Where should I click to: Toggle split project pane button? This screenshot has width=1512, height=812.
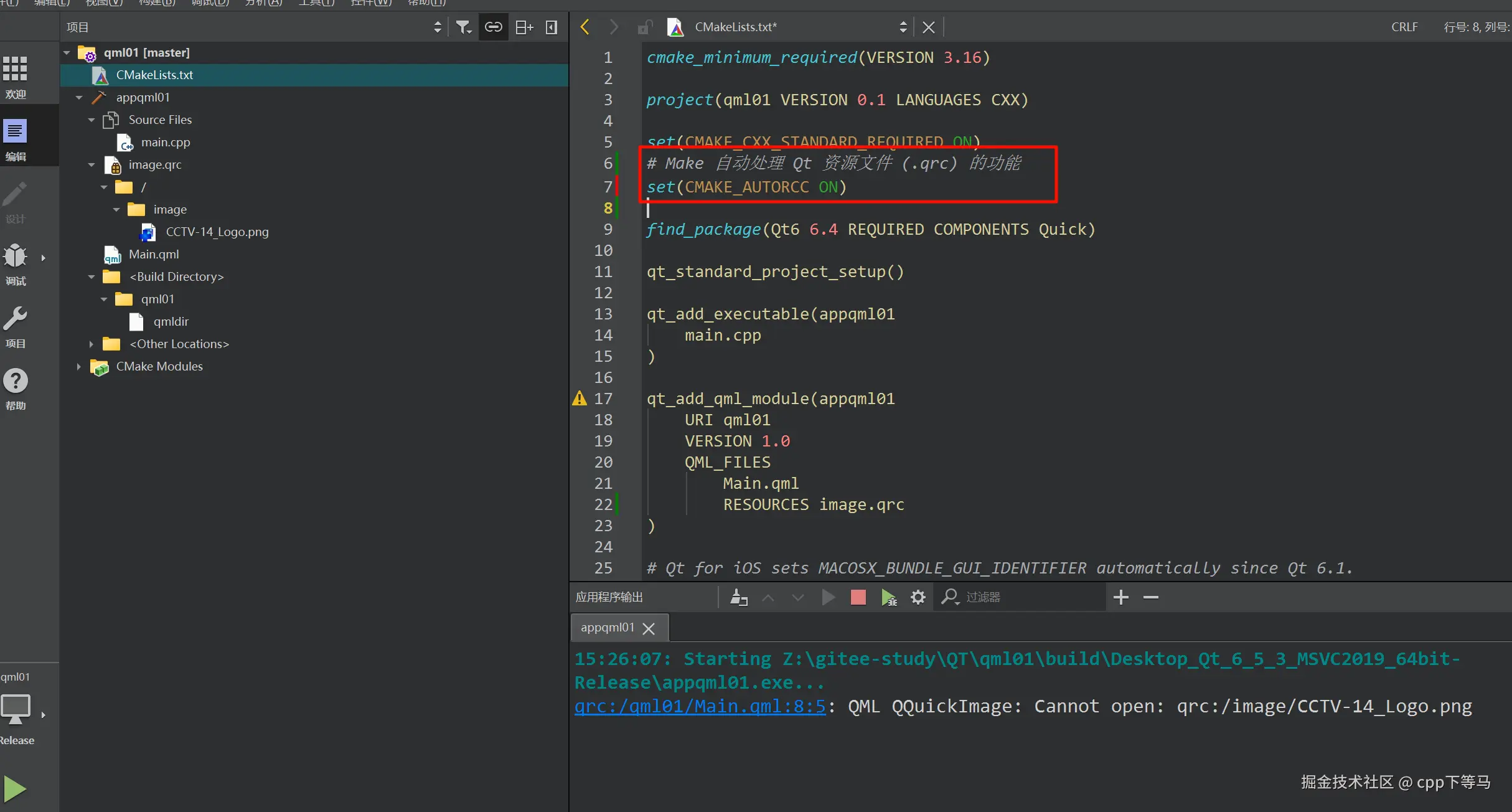coord(524,27)
